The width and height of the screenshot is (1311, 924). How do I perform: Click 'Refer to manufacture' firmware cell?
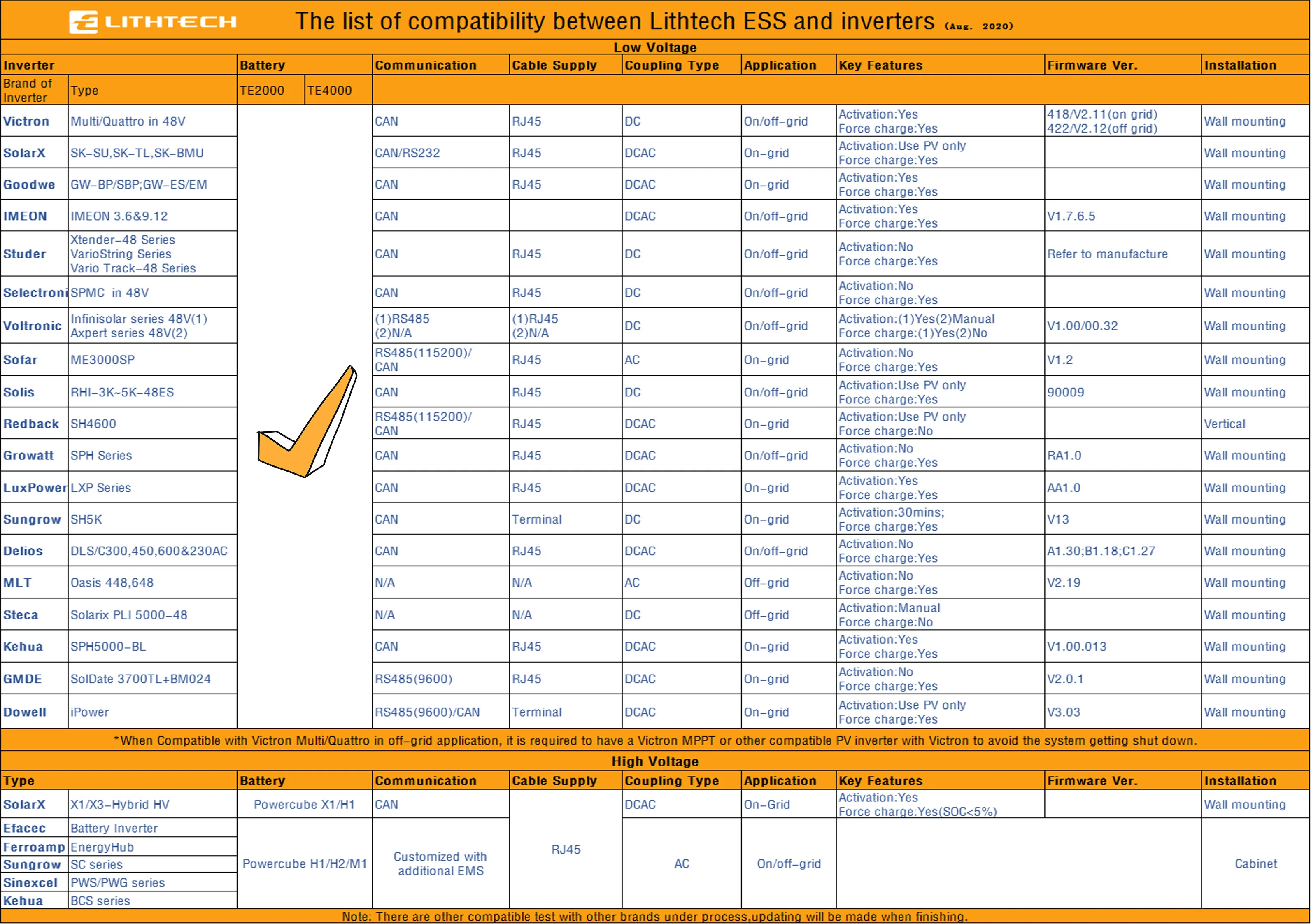(1122, 254)
